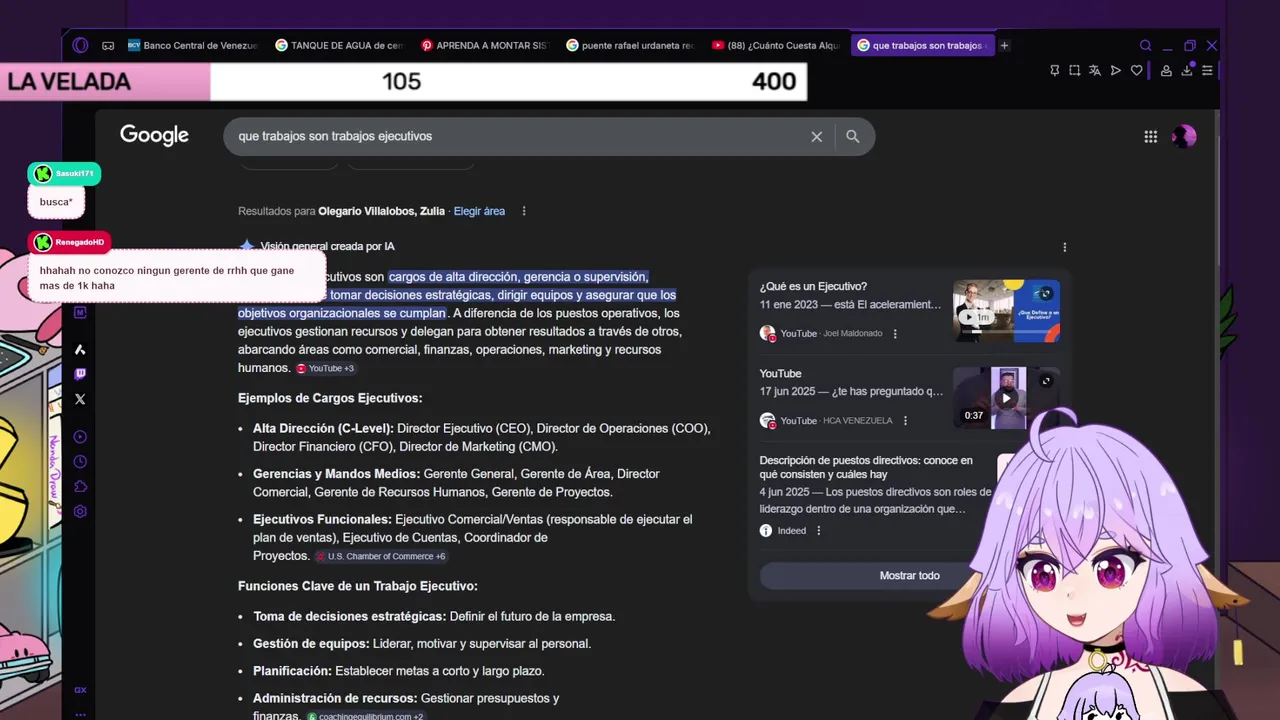This screenshot has height=720, width=1280.
Task: Bookmark page with the heart icon
Action: pyautogui.click(x=1137, y=70)
